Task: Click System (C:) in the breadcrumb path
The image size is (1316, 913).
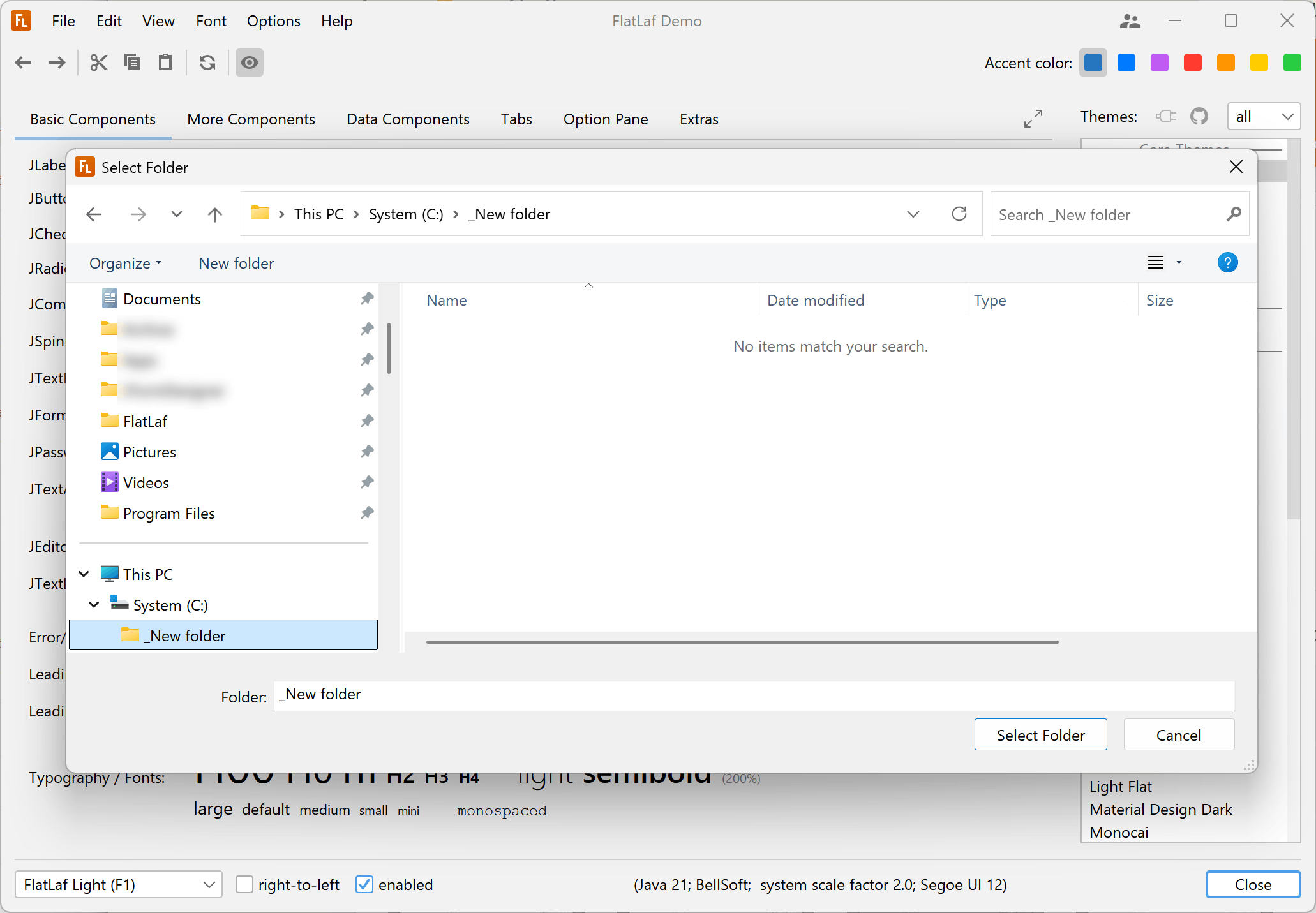Action: (x=406, y=214)
